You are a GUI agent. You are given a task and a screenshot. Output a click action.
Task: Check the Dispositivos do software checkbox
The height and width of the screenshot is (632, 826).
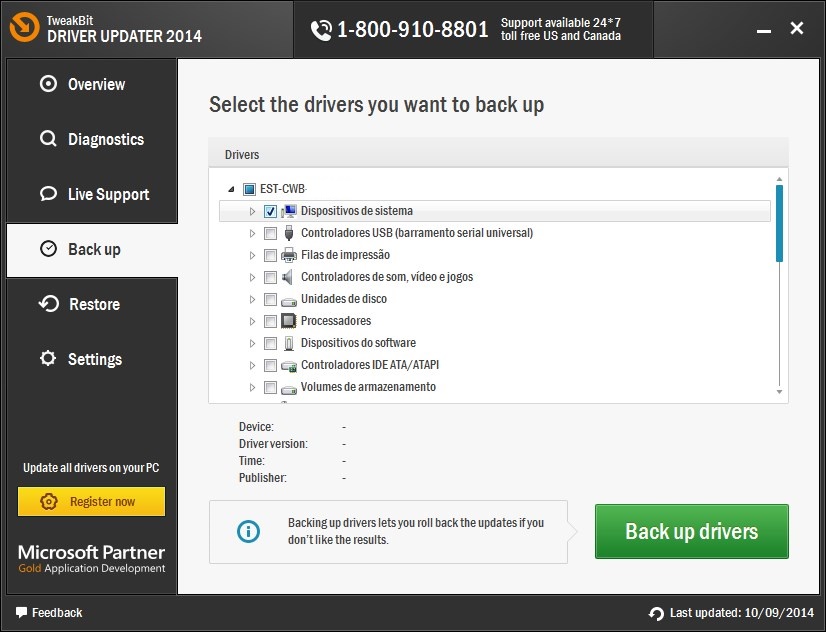[270, 343]
